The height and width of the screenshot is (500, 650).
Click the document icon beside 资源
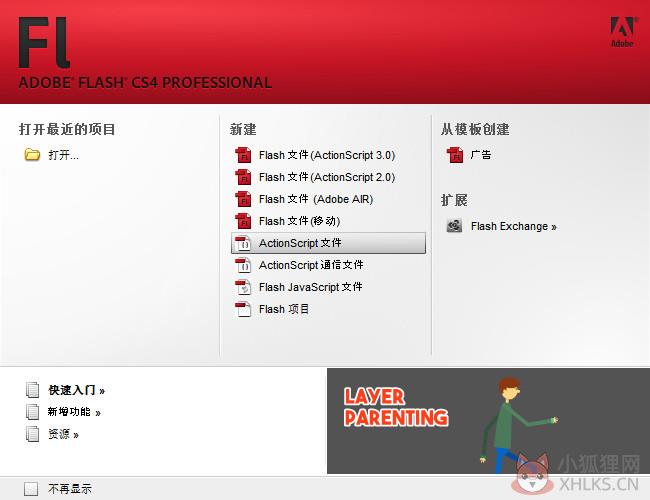32,434
